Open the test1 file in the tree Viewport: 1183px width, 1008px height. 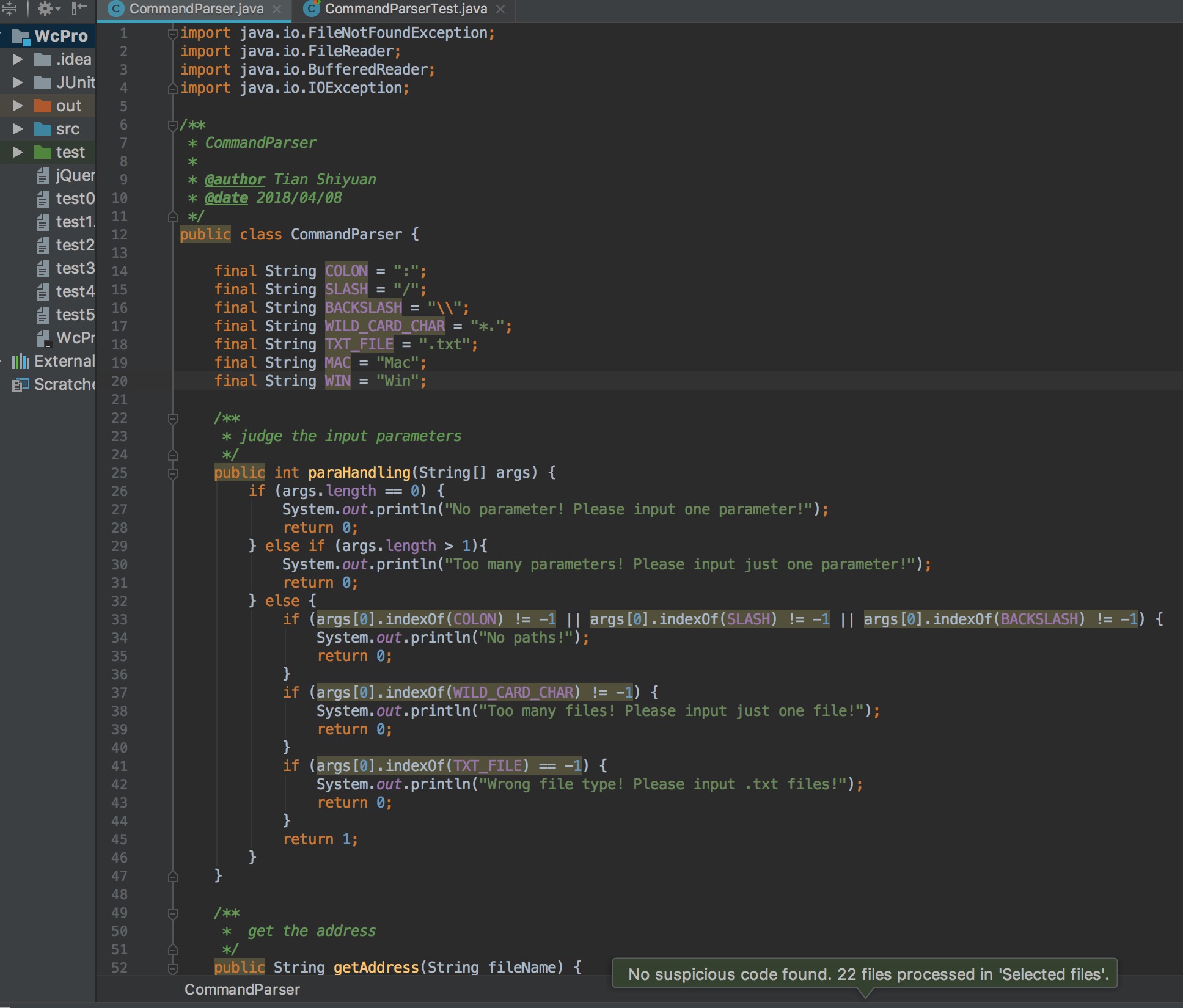(x=66, y=222)
